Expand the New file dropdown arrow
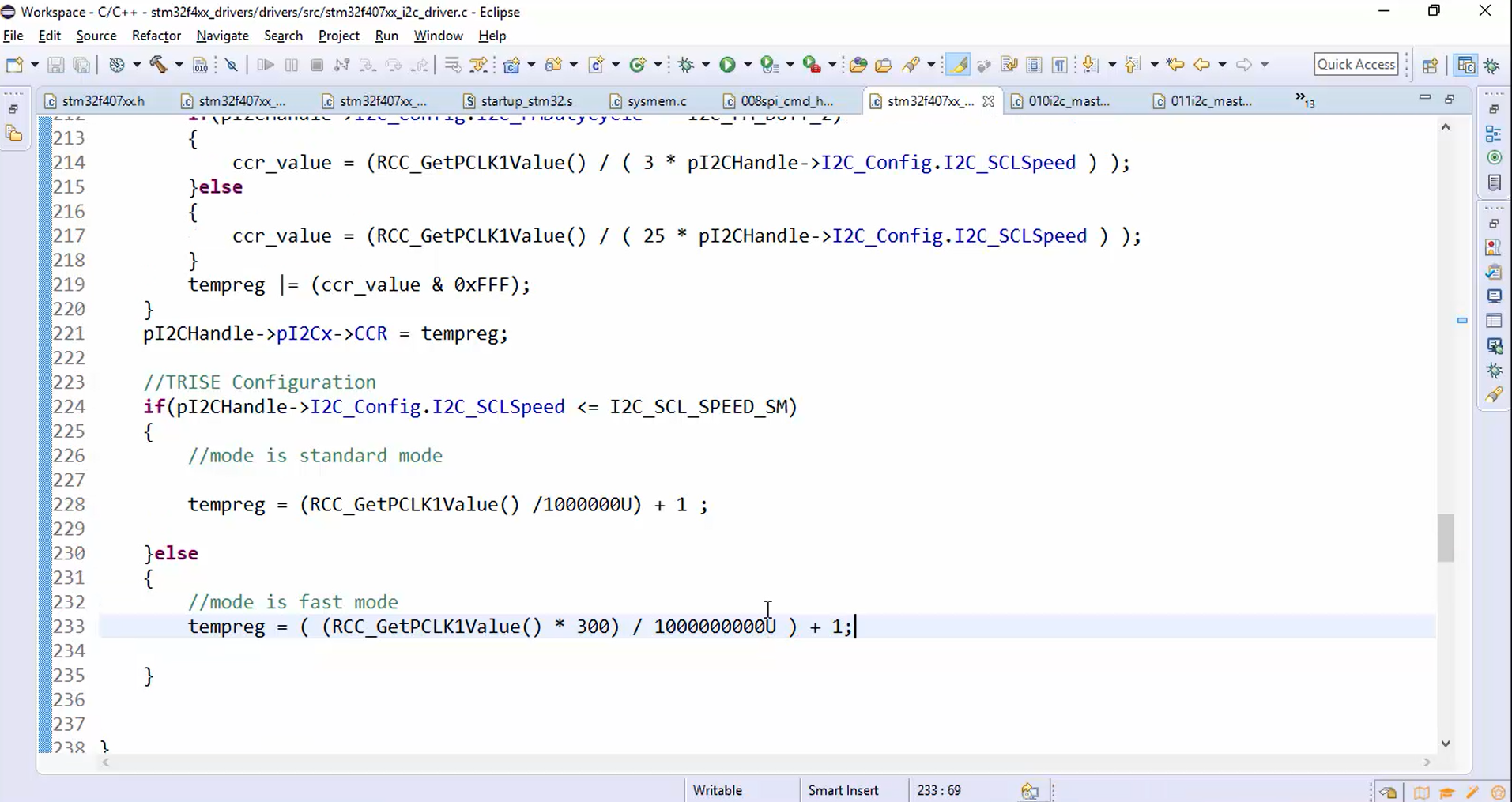The width and height of the screenshot is (1512, 802). [x=34, y=65]
